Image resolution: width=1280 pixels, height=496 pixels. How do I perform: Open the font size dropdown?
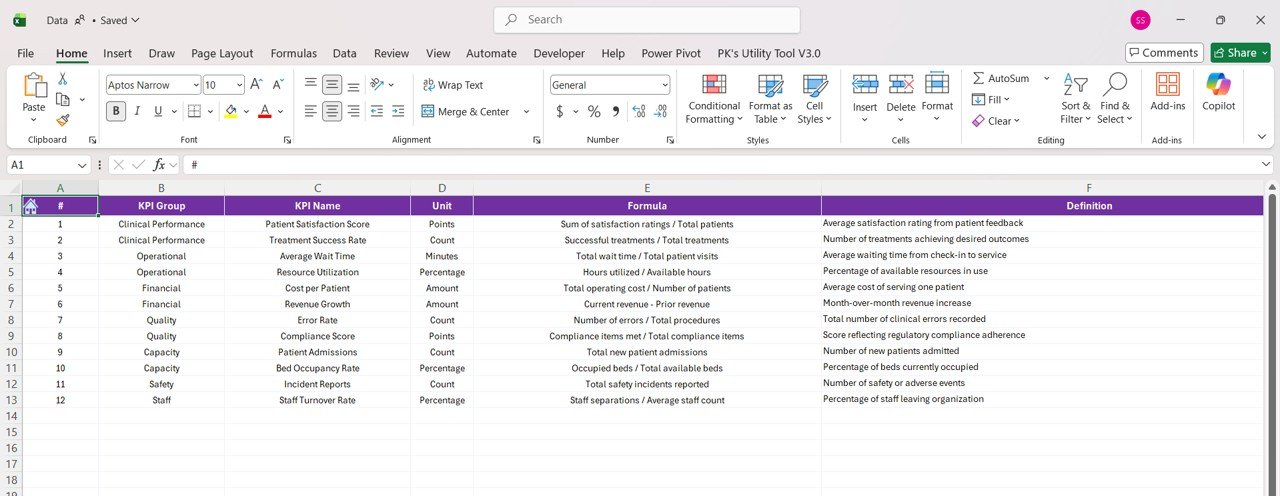[x=239, y=85]
